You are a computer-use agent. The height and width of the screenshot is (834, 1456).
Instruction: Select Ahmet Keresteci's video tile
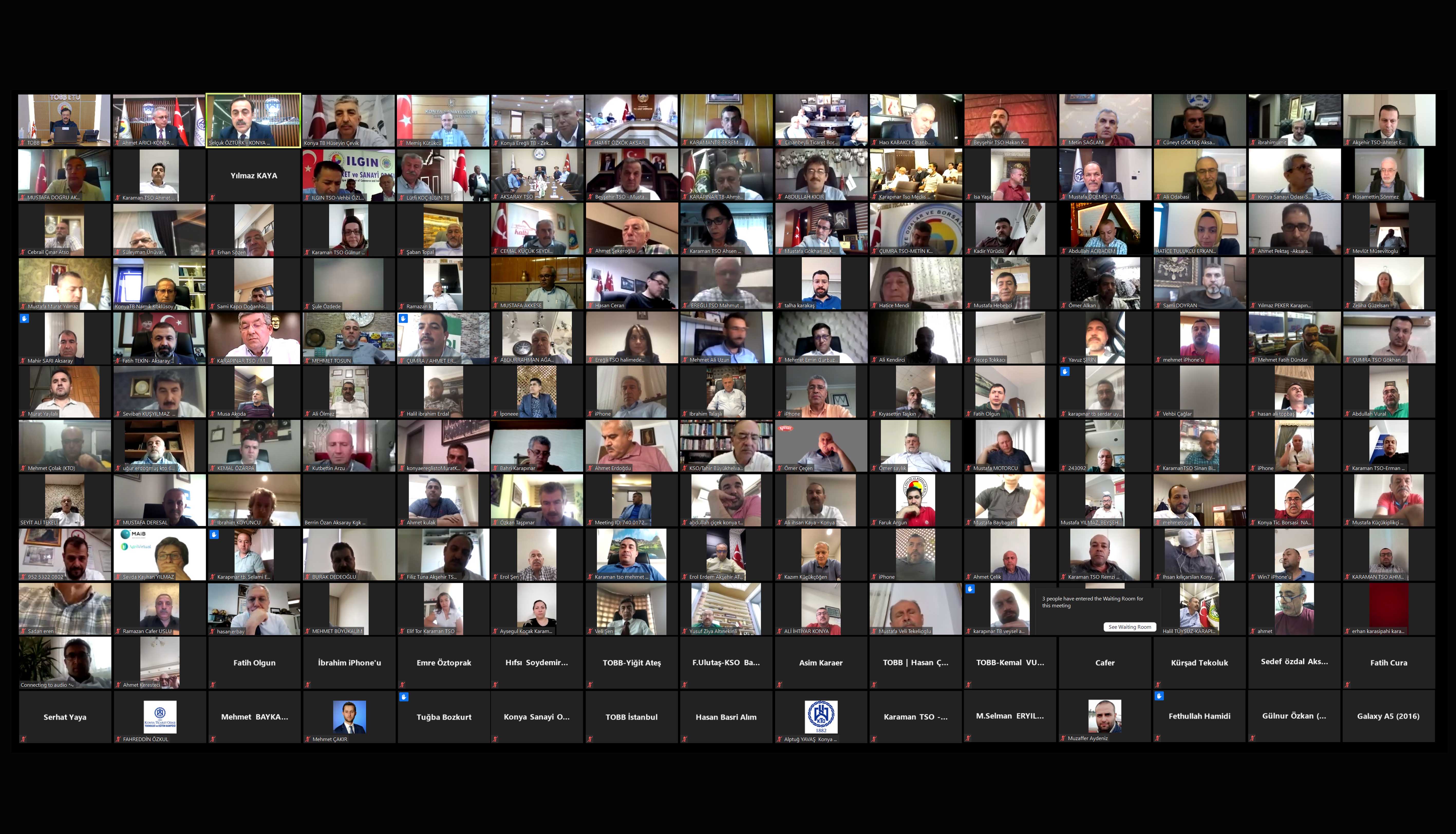pos(159,663)
